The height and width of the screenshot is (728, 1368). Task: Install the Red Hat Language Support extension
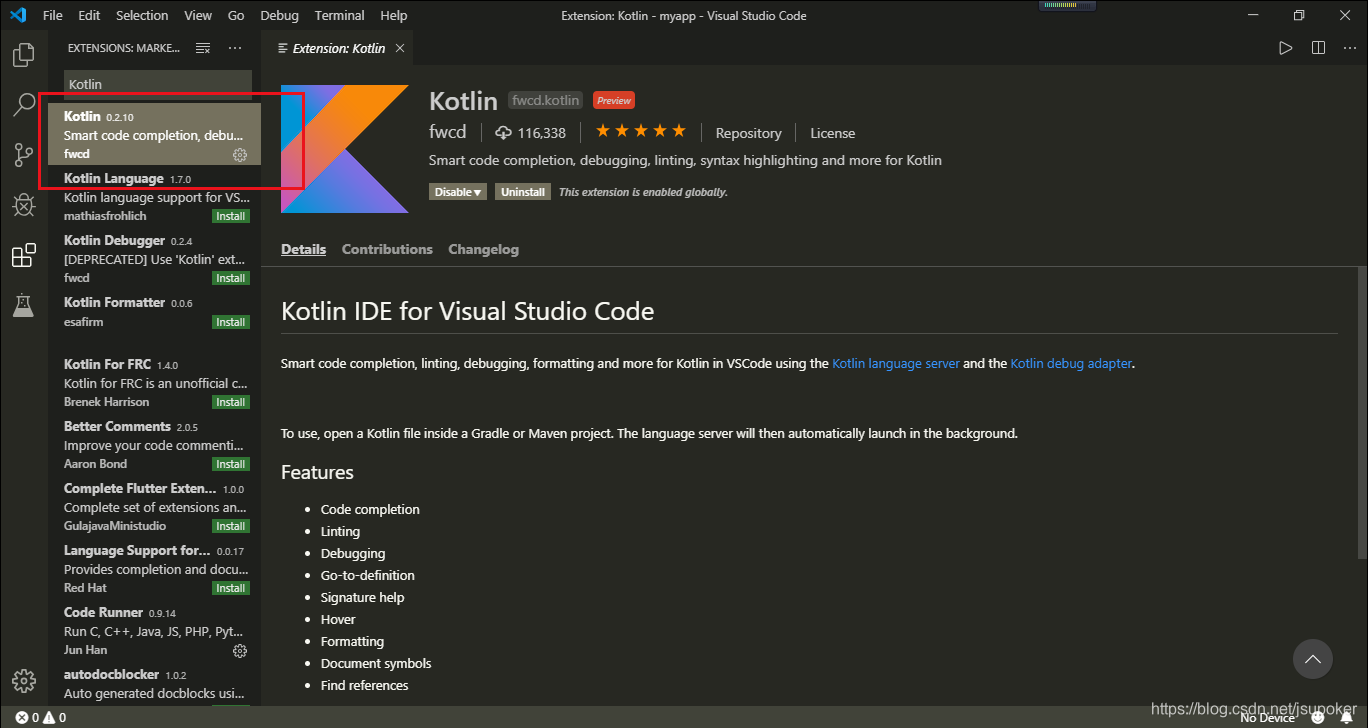(x=231, y=588)
